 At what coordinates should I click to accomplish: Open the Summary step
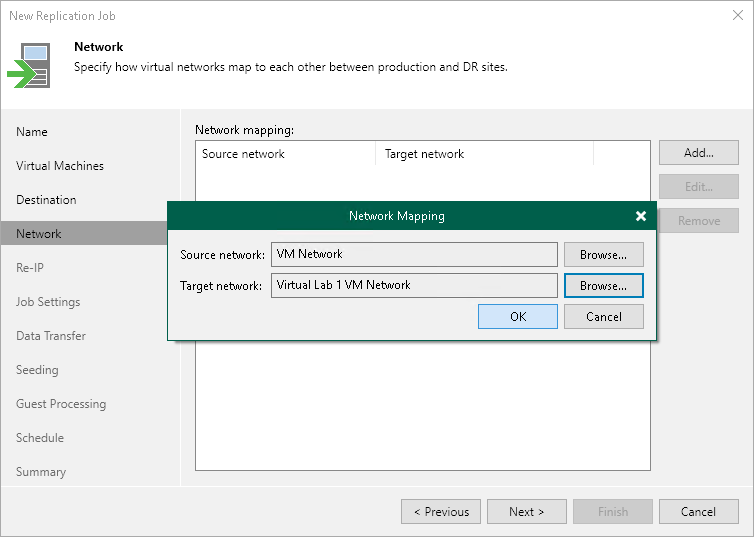[x=41, y=472]
